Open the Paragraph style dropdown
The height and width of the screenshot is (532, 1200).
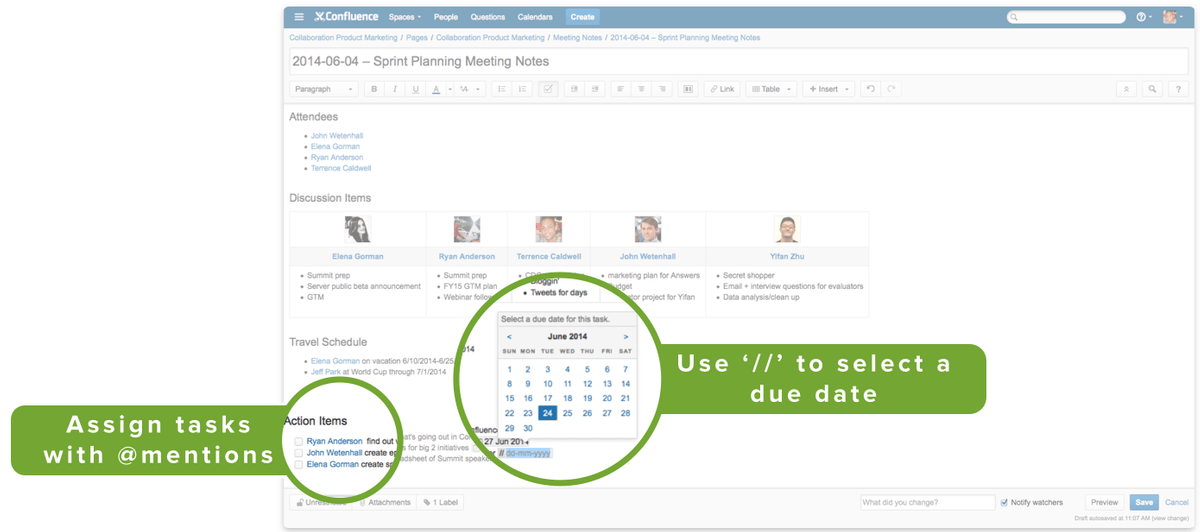click(324, 89)
